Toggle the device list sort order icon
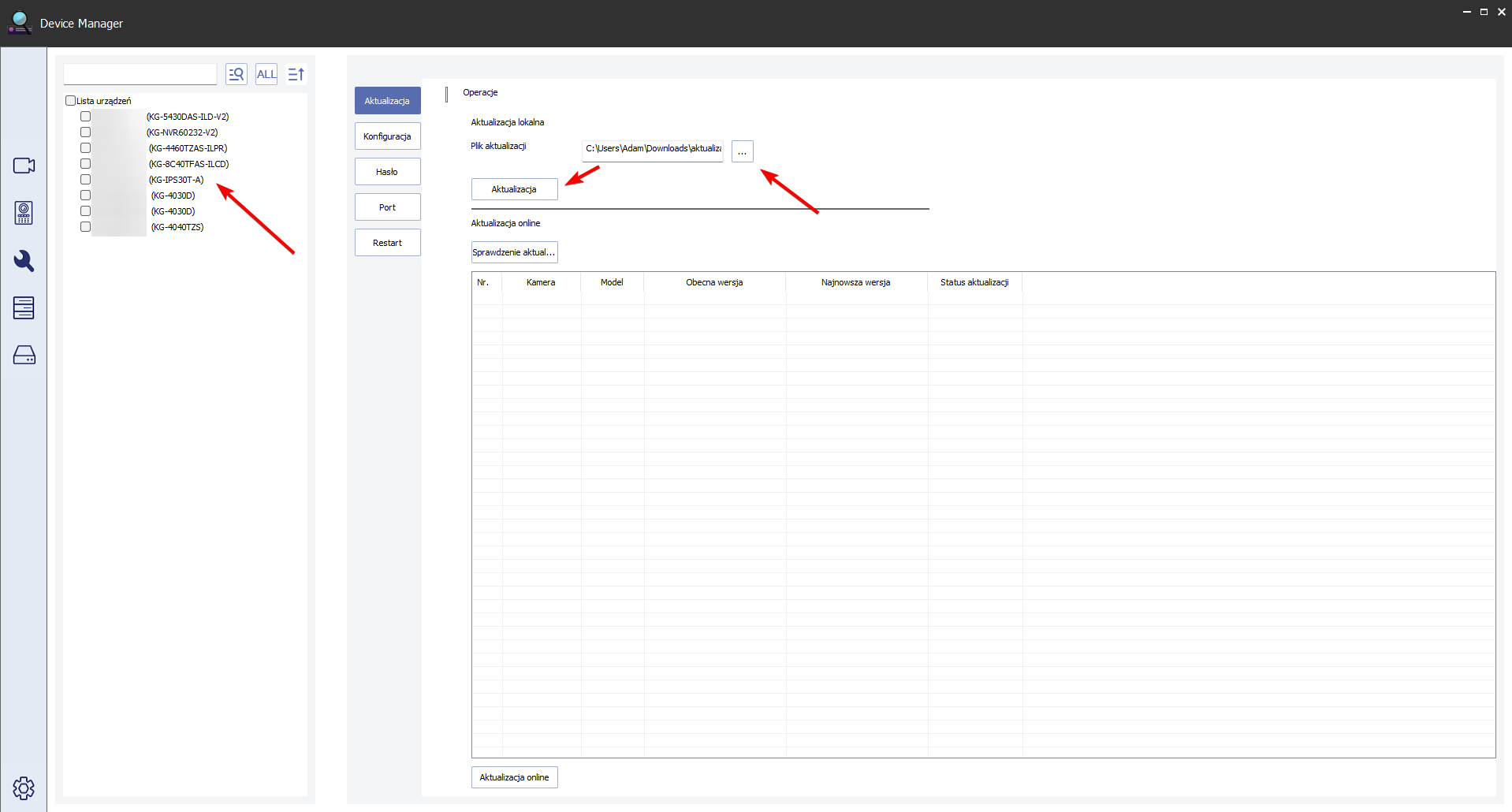1512x812 pixels. click(296, 74)
